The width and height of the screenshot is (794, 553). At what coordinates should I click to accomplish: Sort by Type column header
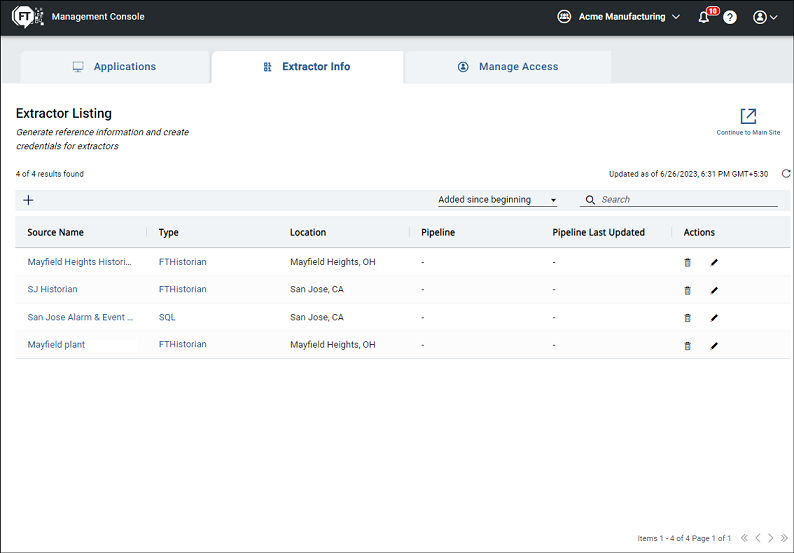pos(169,232)
